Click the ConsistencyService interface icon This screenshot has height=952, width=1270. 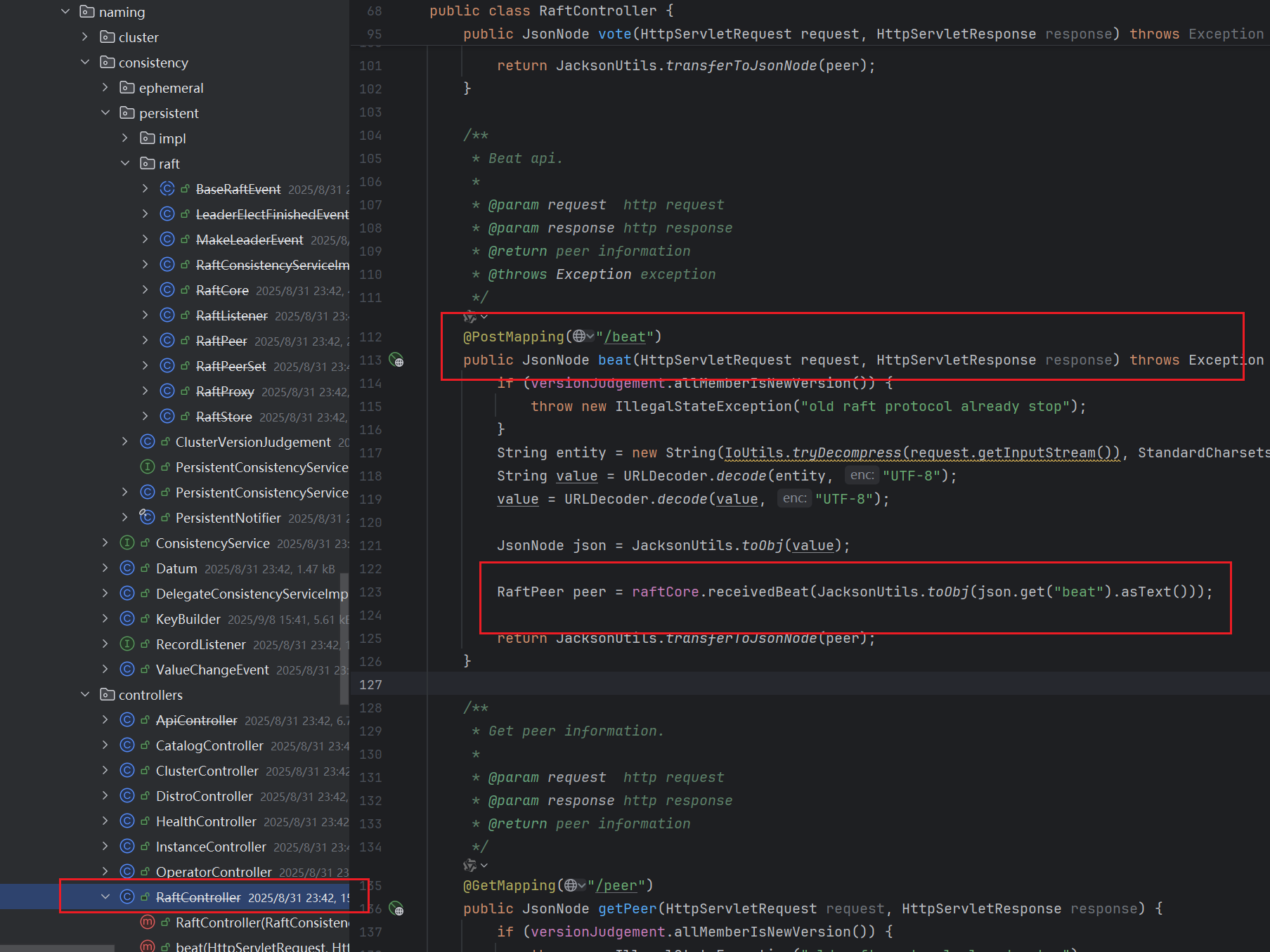click(127, 543)
